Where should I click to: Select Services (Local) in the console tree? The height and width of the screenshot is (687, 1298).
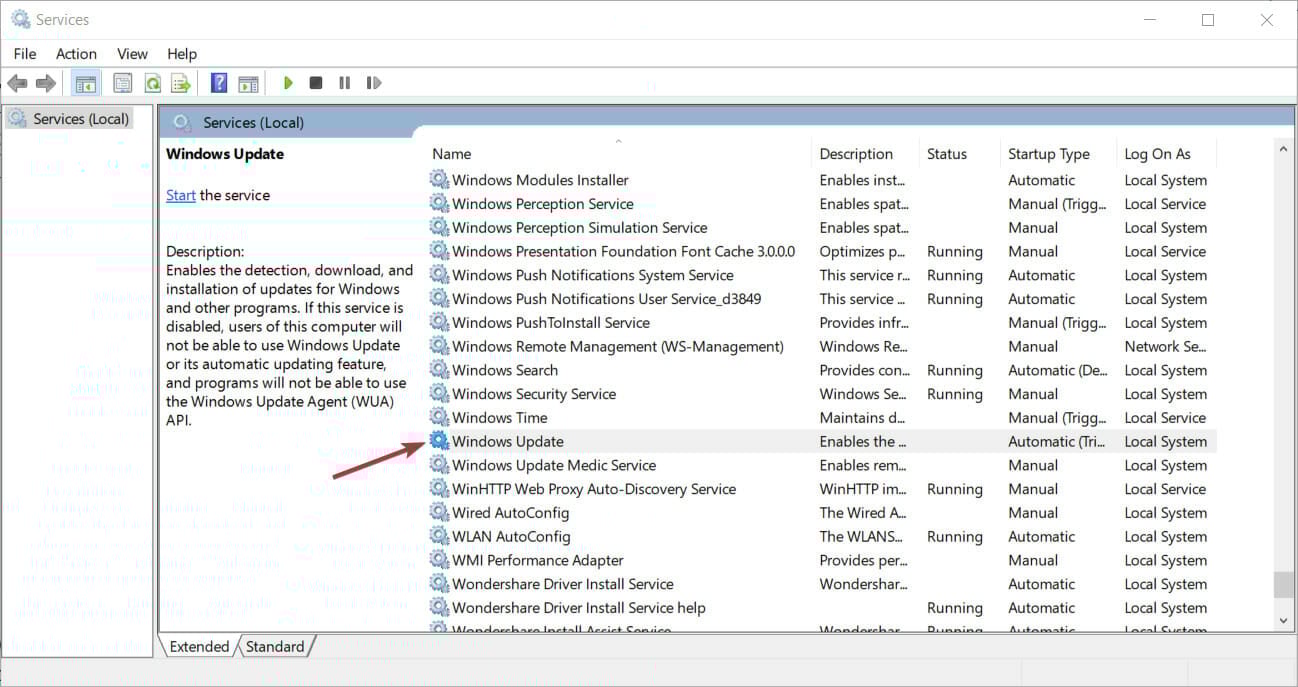81,119
